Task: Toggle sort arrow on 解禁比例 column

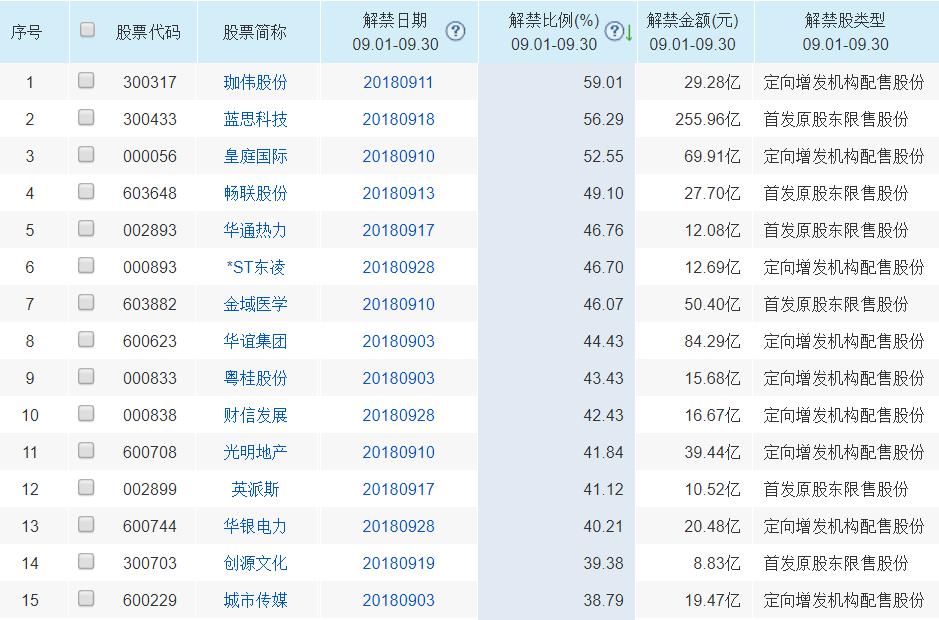Action: pyautogui.click(x=629, y=32)
